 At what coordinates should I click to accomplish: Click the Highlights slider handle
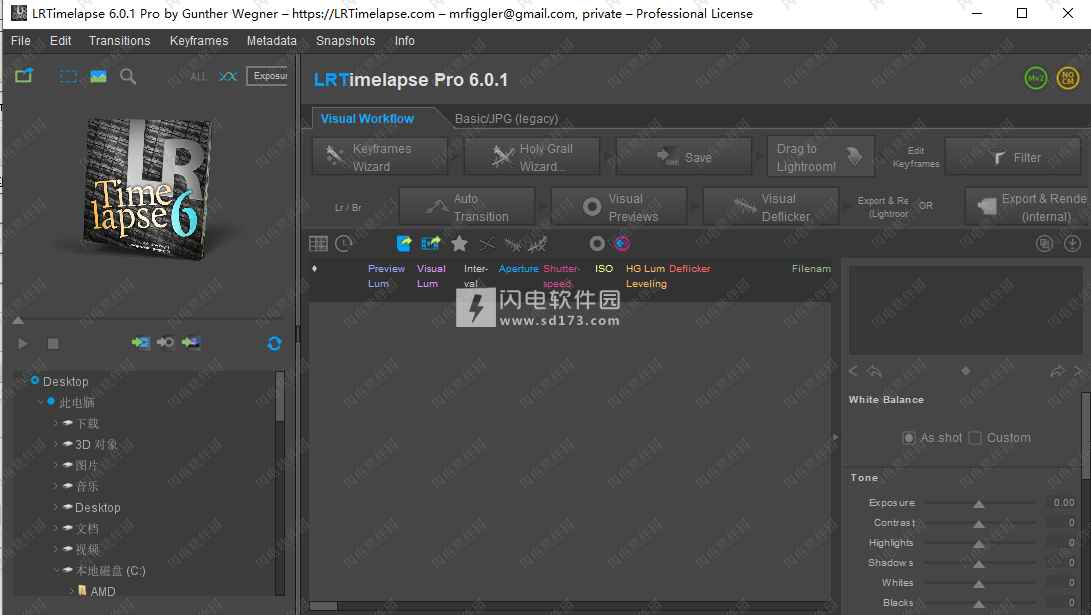[979, 543]
